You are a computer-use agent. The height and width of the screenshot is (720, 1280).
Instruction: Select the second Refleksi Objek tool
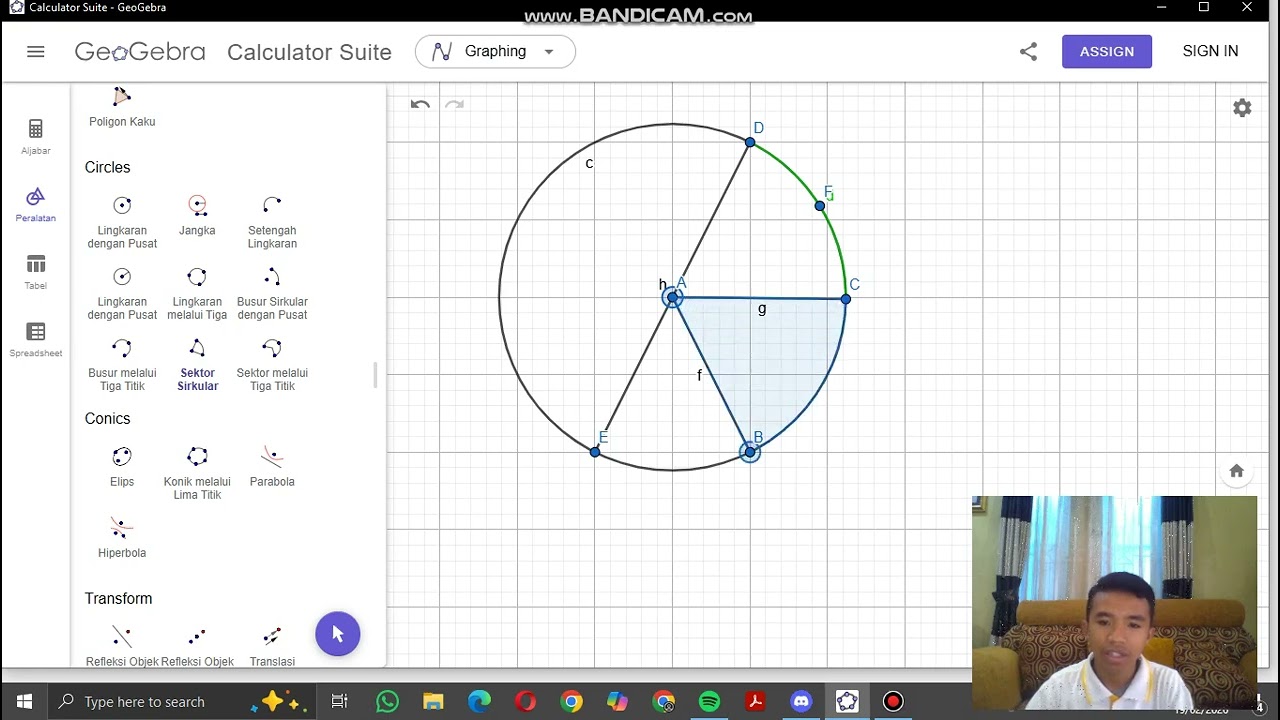[197, 646]
